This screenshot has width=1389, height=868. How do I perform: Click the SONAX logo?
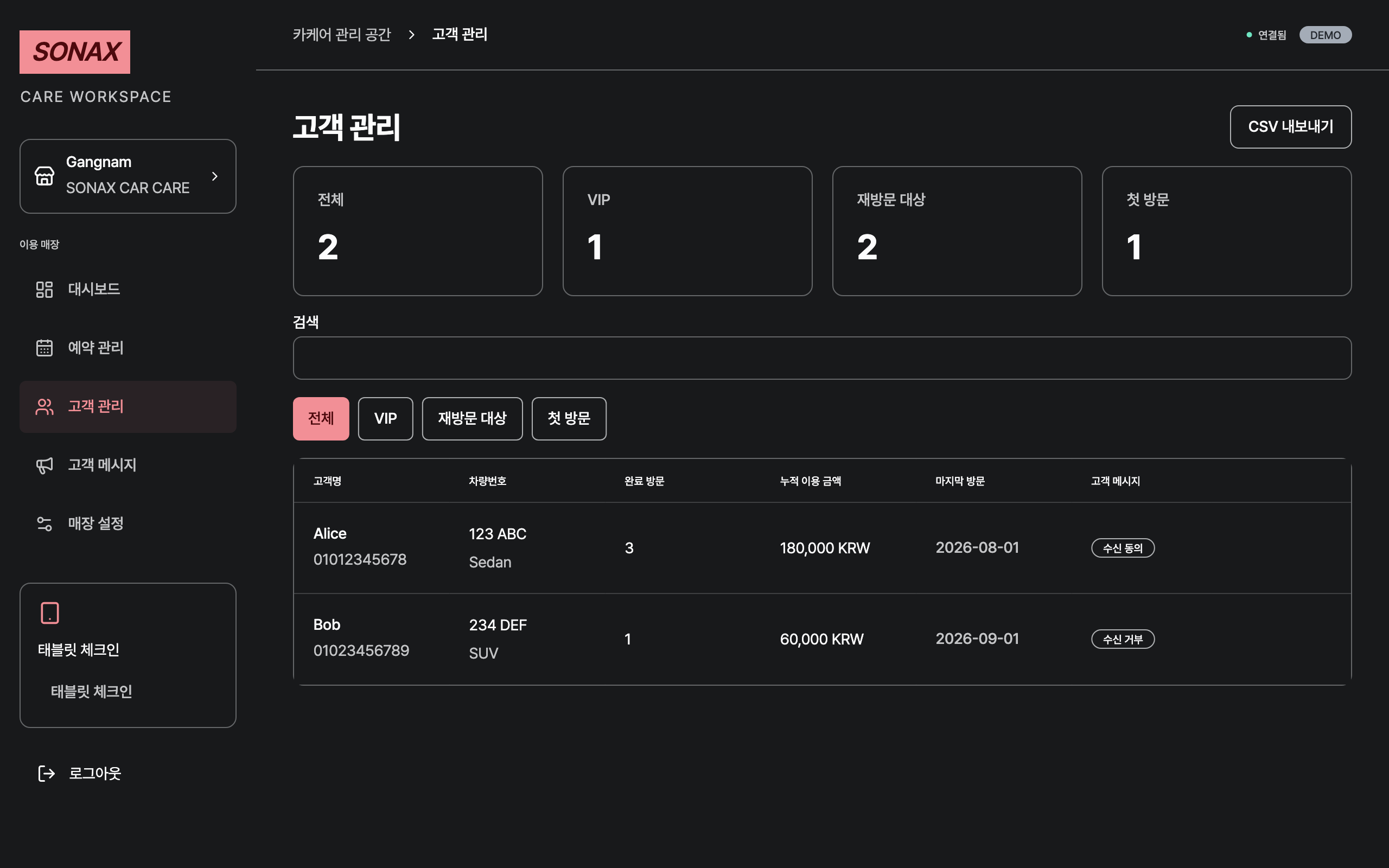[75, 52]
